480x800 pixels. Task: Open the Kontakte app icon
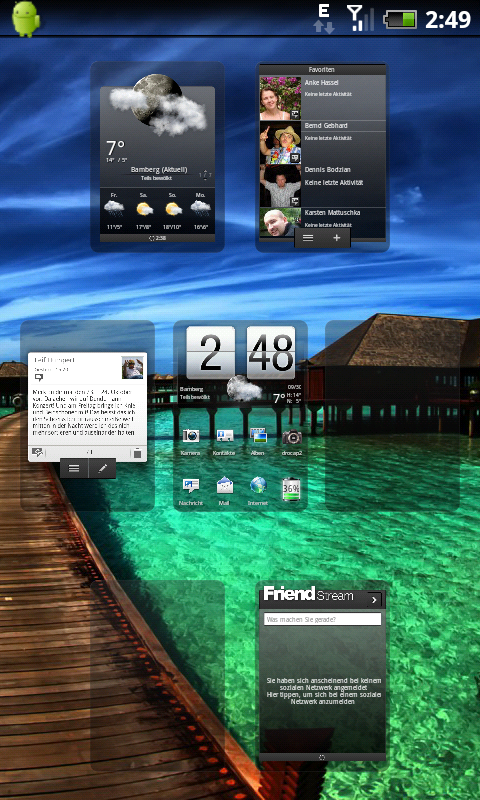pyautogui.click(x=224, y=436)
